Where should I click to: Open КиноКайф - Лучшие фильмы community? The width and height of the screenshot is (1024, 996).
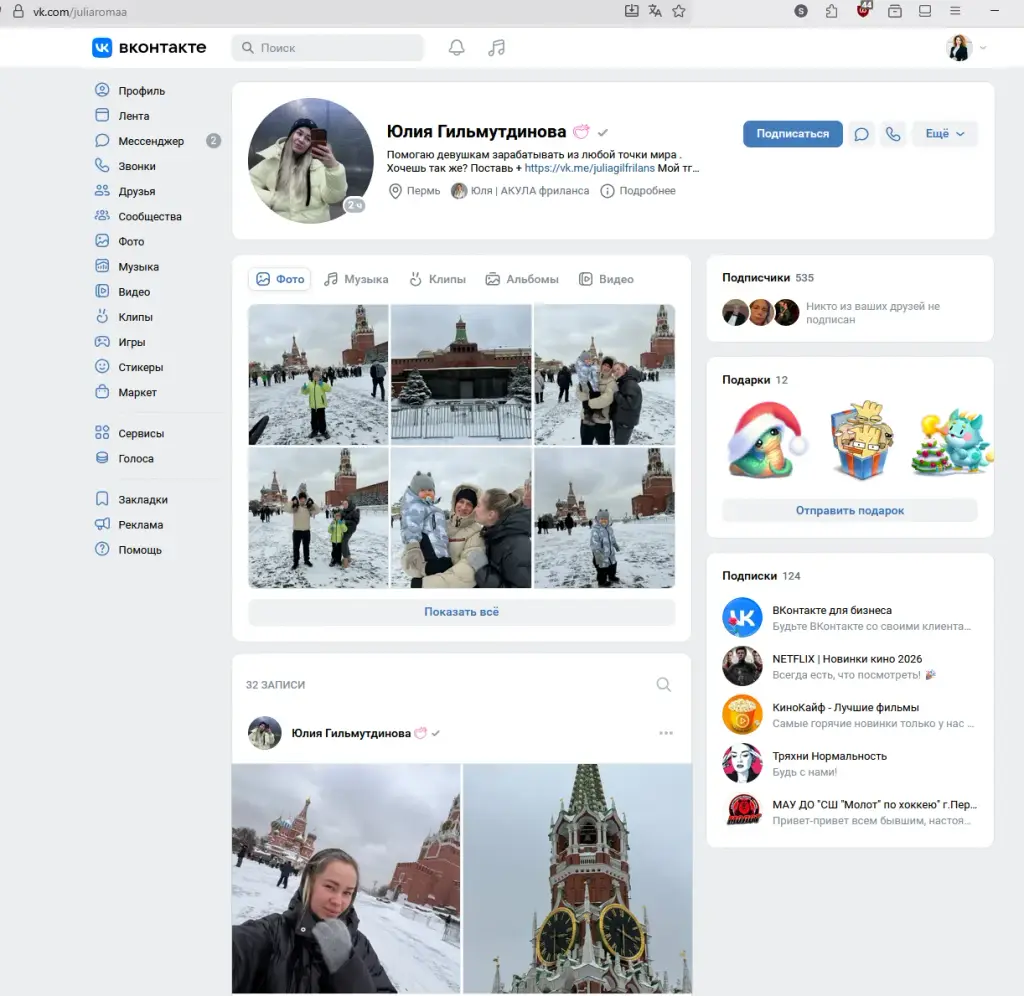coord(849,715)
